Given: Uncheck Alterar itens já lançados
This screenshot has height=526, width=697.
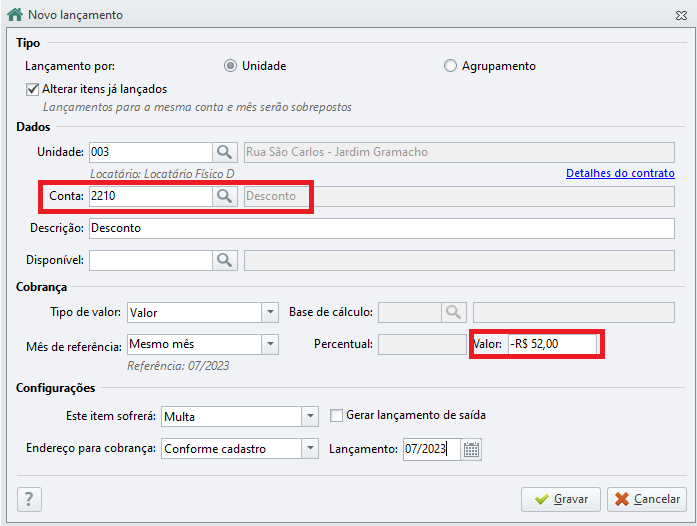Looking at the screenshot, I should click(32, 89).
